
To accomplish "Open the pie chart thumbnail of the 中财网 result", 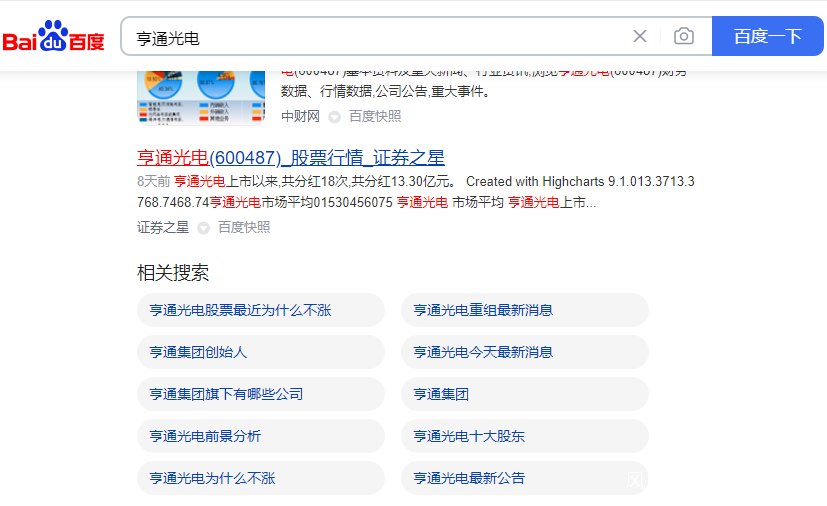I will pos(201,98).
